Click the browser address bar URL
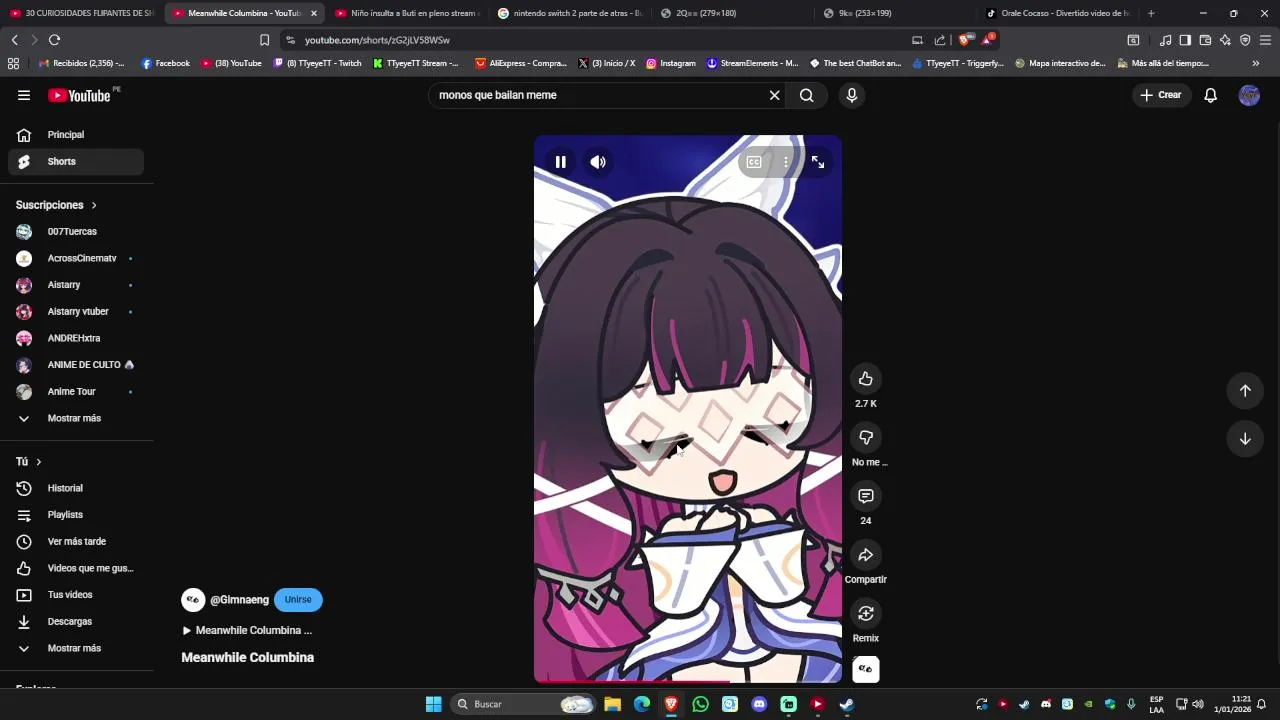The height and width of the screenshot is (720, 1280). pos(377,40)
